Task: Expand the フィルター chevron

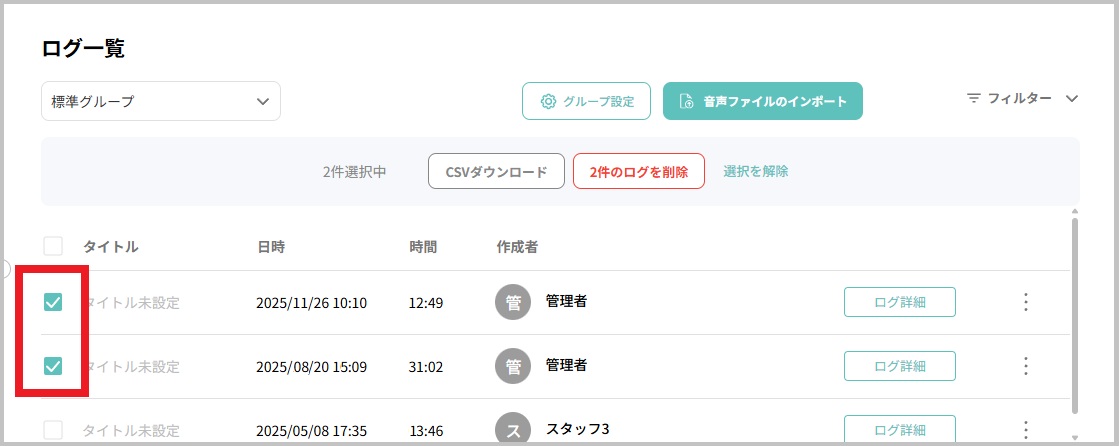Action: coord(1071,98)
